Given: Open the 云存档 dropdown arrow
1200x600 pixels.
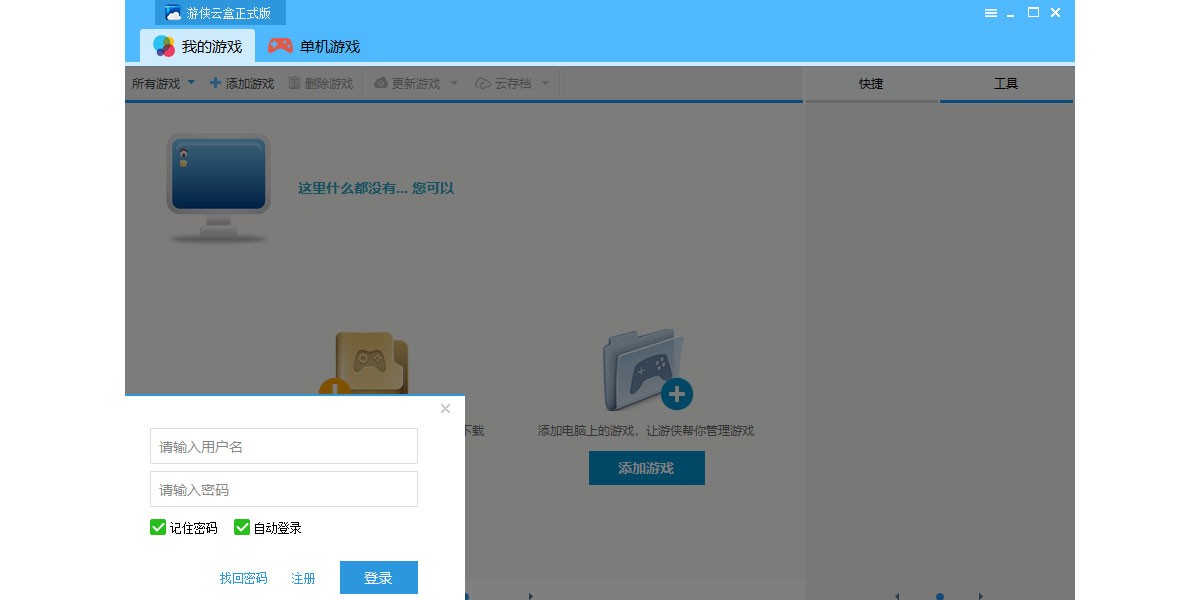Looking at the screenshot, I should point(545,83).
